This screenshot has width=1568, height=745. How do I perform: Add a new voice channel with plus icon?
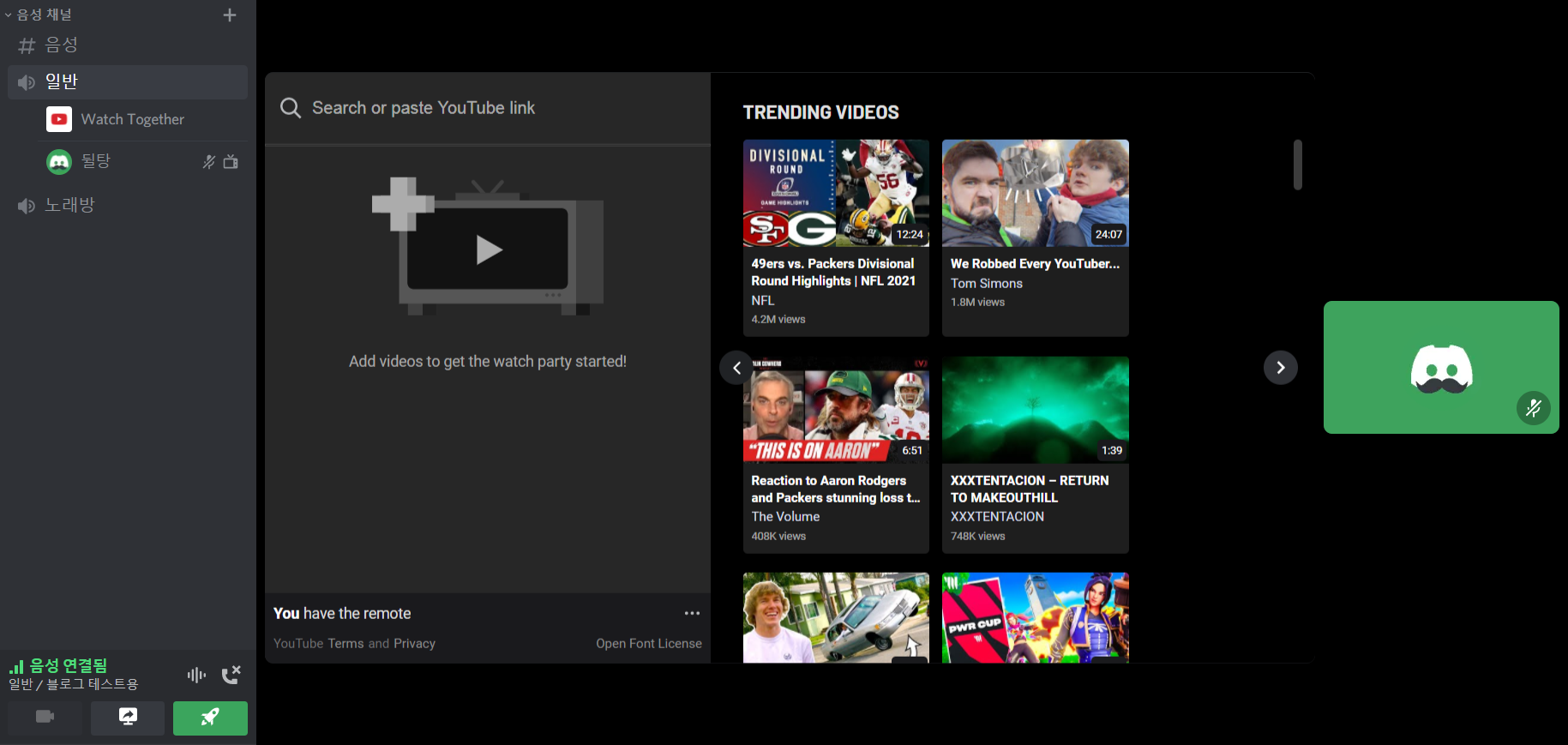[229, 15]
